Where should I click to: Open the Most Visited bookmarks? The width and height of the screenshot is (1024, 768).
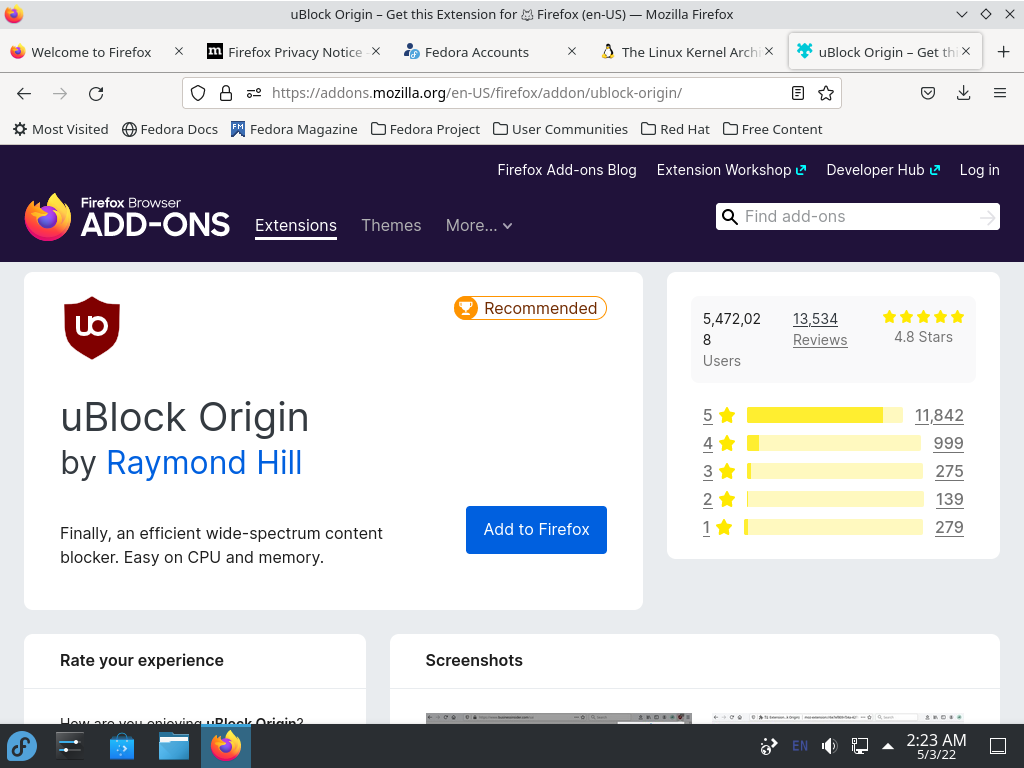pyautogui.click(x=61, y=129)
